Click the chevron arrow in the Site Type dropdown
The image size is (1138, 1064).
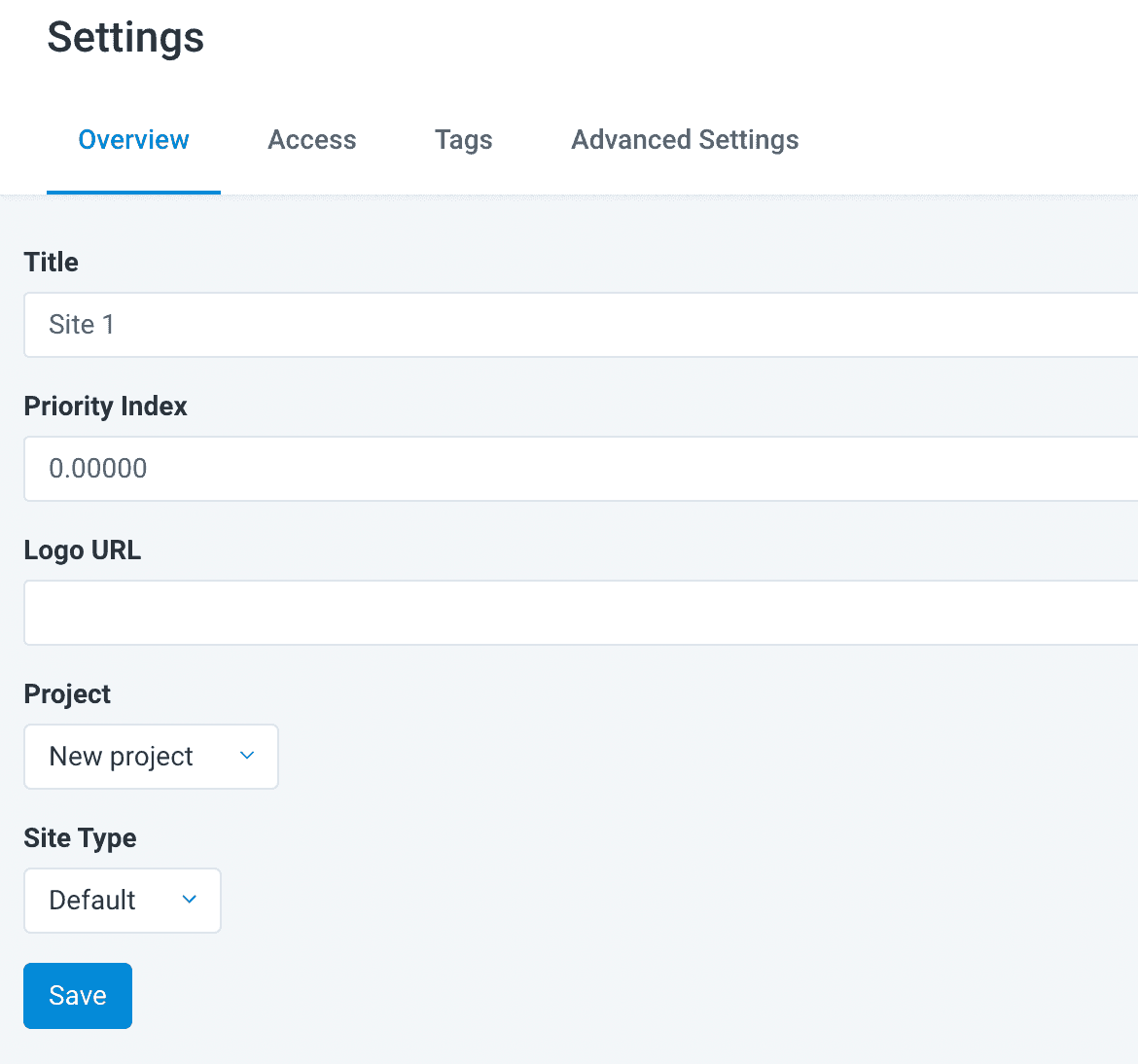click(190, 900)
